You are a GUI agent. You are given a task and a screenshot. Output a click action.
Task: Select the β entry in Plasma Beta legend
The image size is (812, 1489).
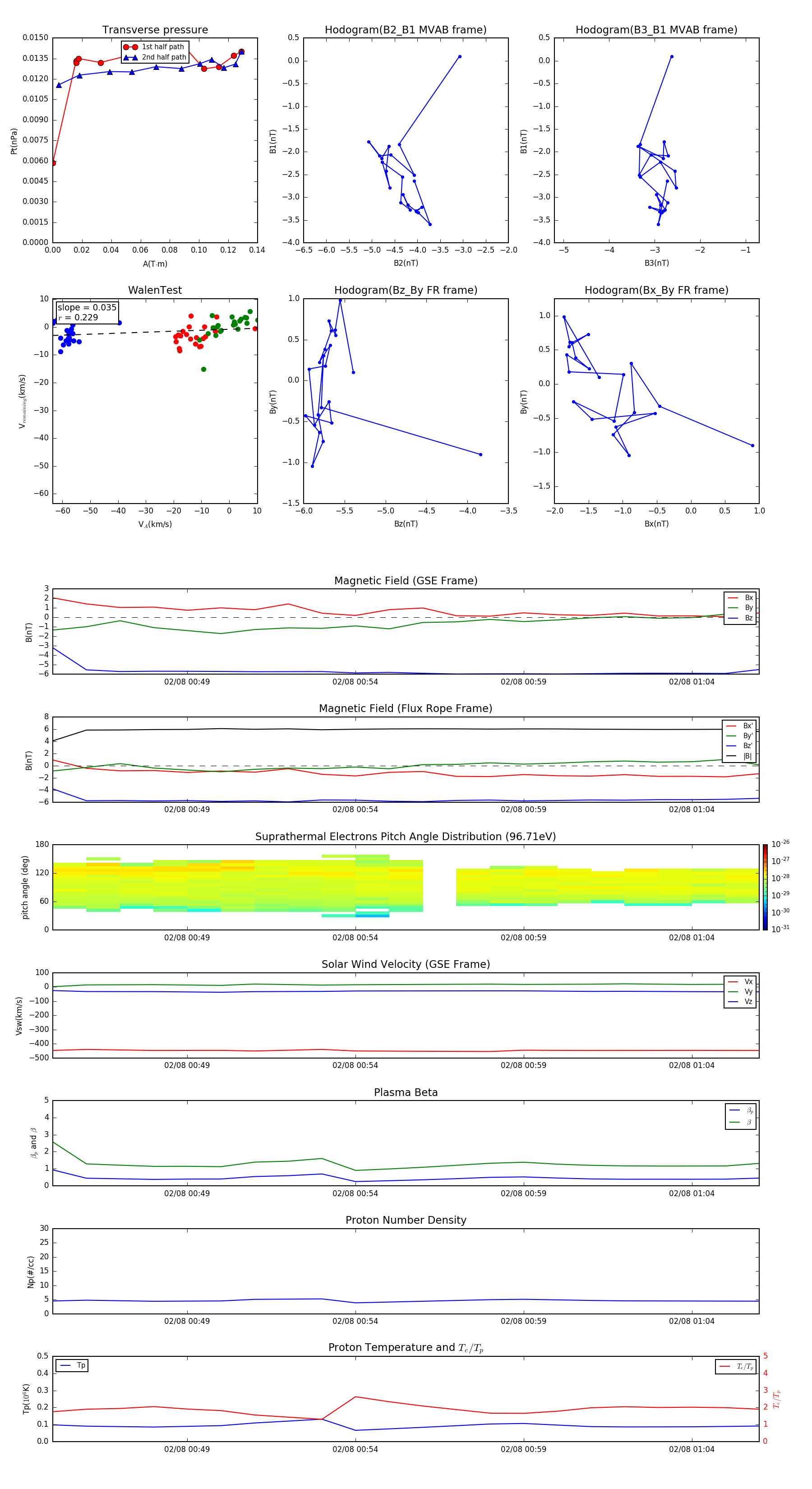[741, 1122]
